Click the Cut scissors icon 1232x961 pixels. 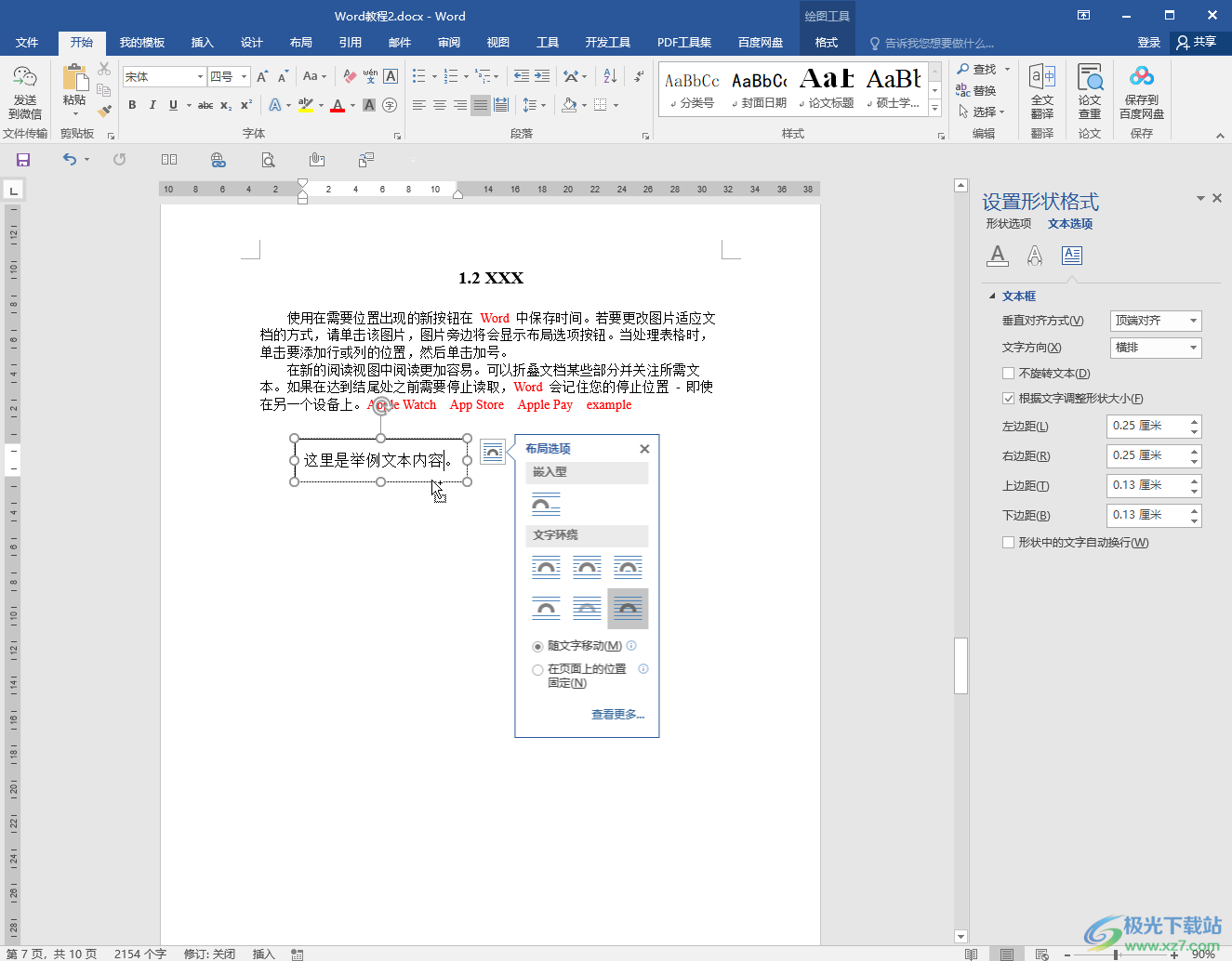pos(104,69)
